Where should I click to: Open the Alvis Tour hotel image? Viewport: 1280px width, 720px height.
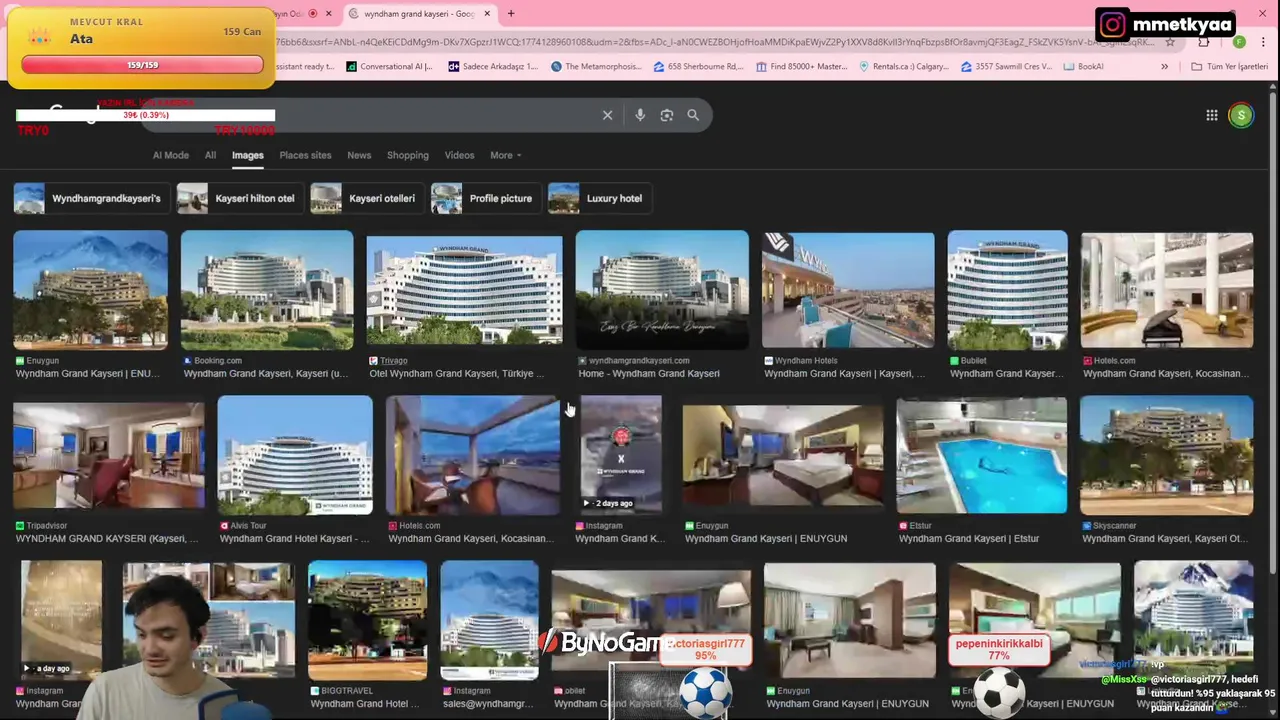tap(295, 455)
